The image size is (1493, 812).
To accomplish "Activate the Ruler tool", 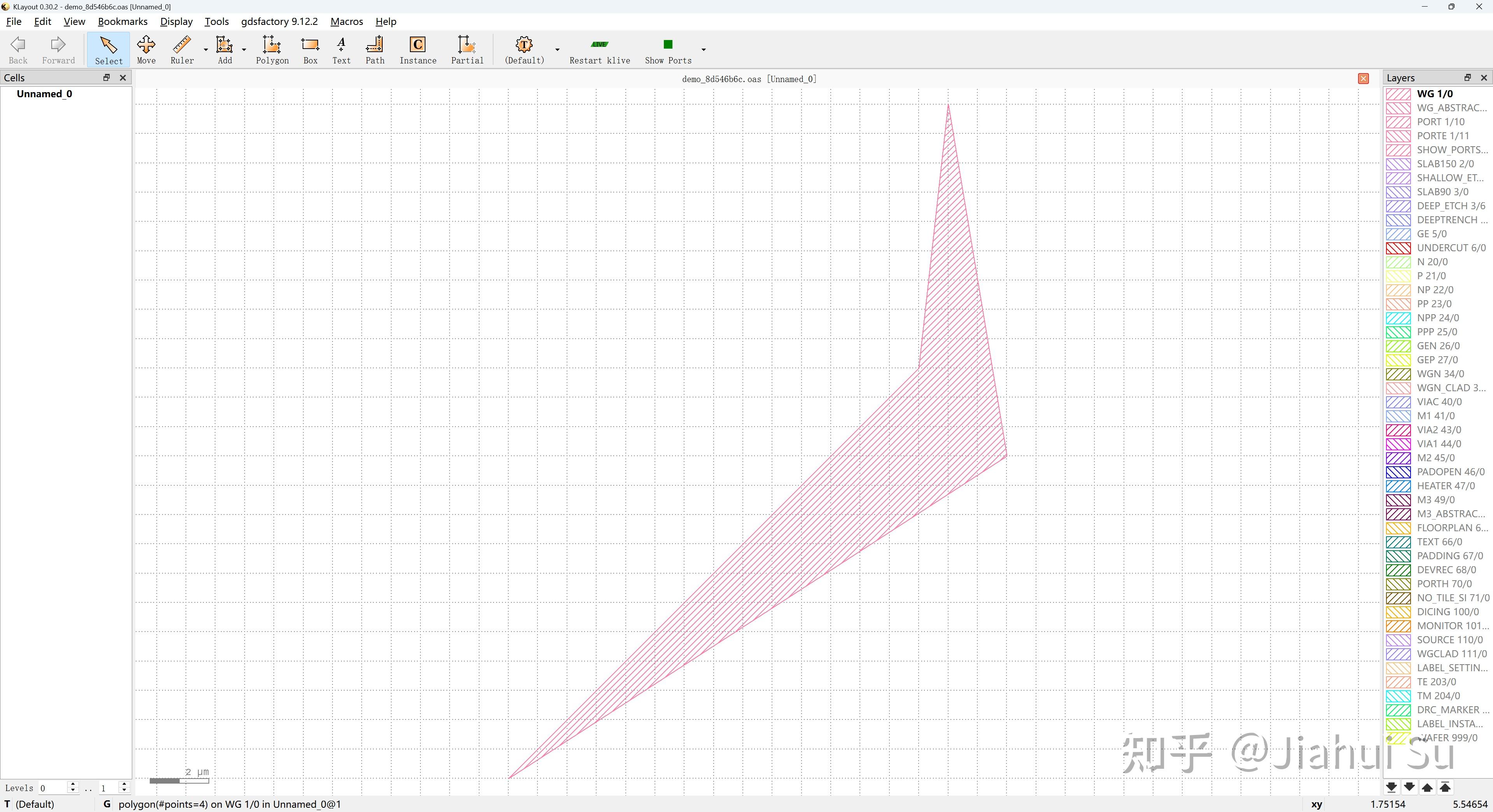I will 182,50.
